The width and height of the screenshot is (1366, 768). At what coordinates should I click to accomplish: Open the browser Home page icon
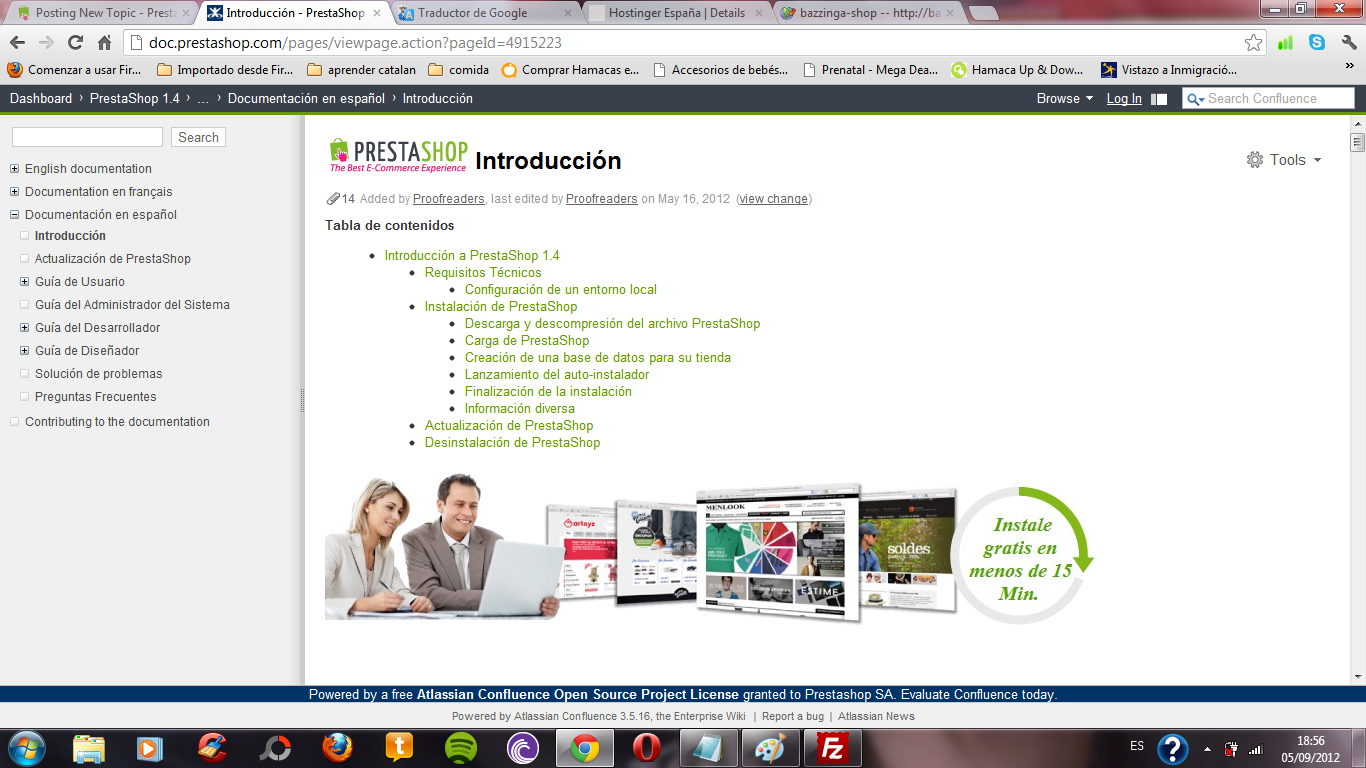coord(104,43)
